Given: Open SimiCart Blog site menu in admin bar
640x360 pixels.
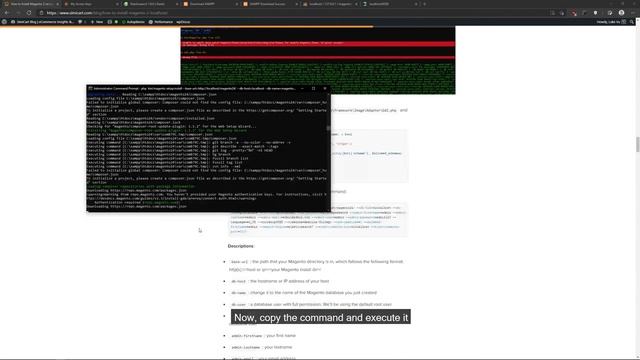Looking at the screenshot, I should pyautogui.click(x=43, y=22).
